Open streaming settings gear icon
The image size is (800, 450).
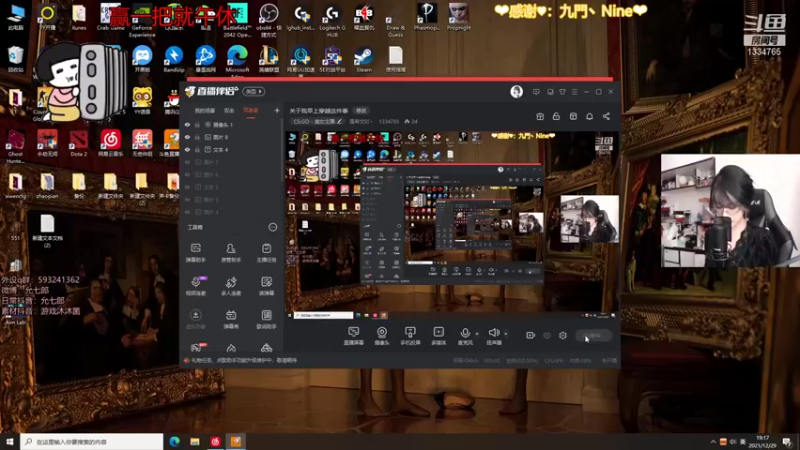[563, 335]
